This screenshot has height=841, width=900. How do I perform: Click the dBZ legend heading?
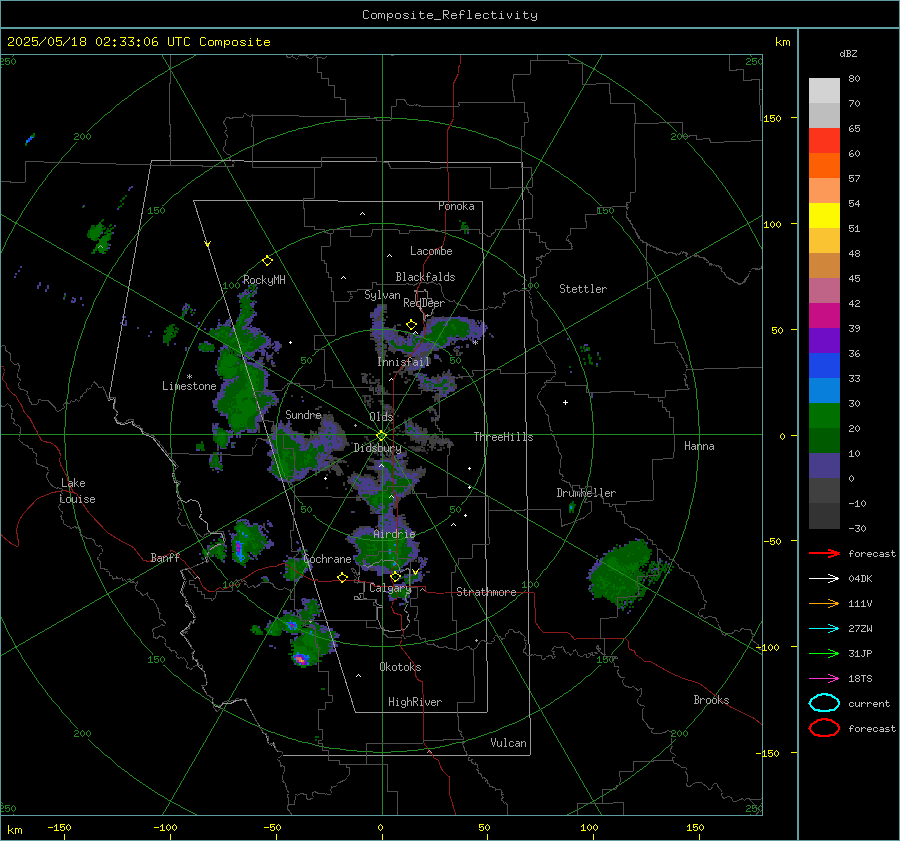point(848,54)
